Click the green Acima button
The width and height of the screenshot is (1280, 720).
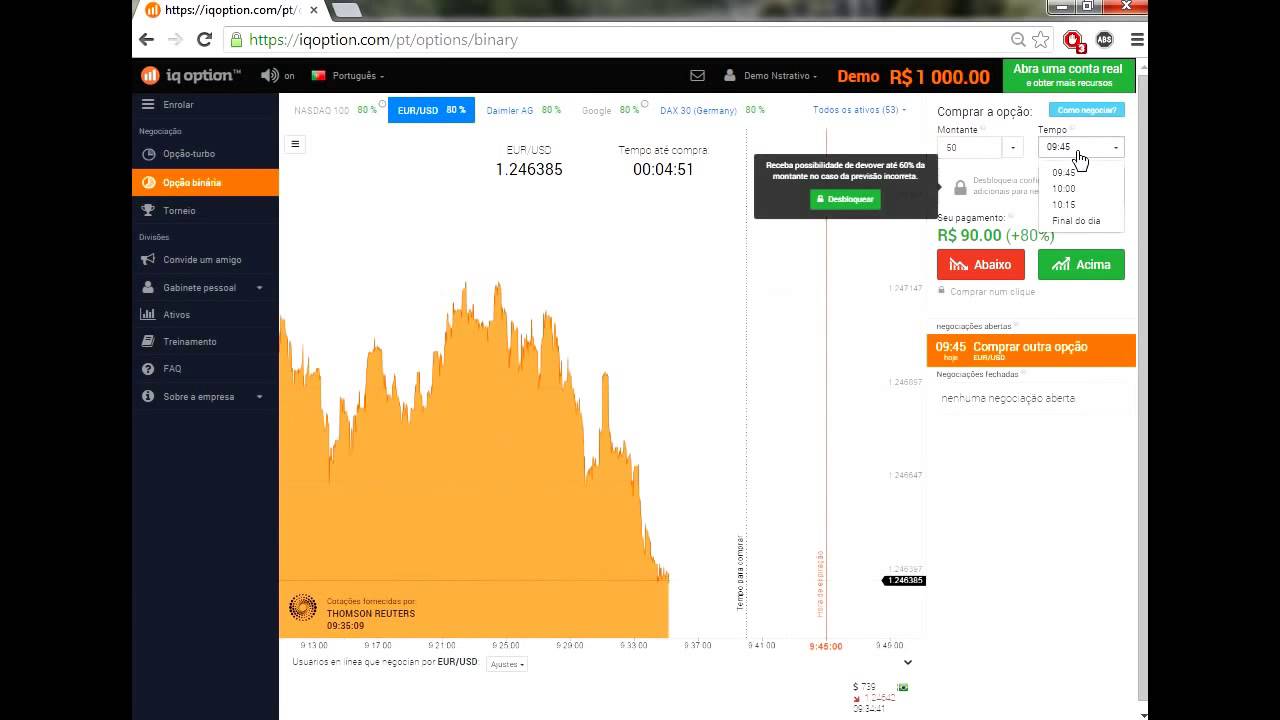1081,264
